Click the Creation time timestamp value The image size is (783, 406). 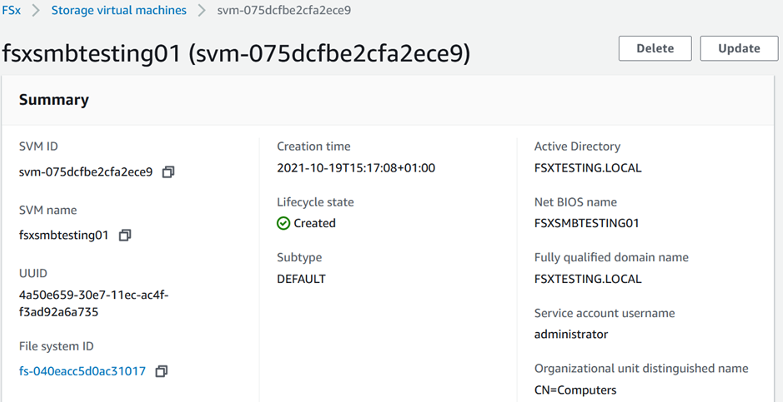(356, 168)
